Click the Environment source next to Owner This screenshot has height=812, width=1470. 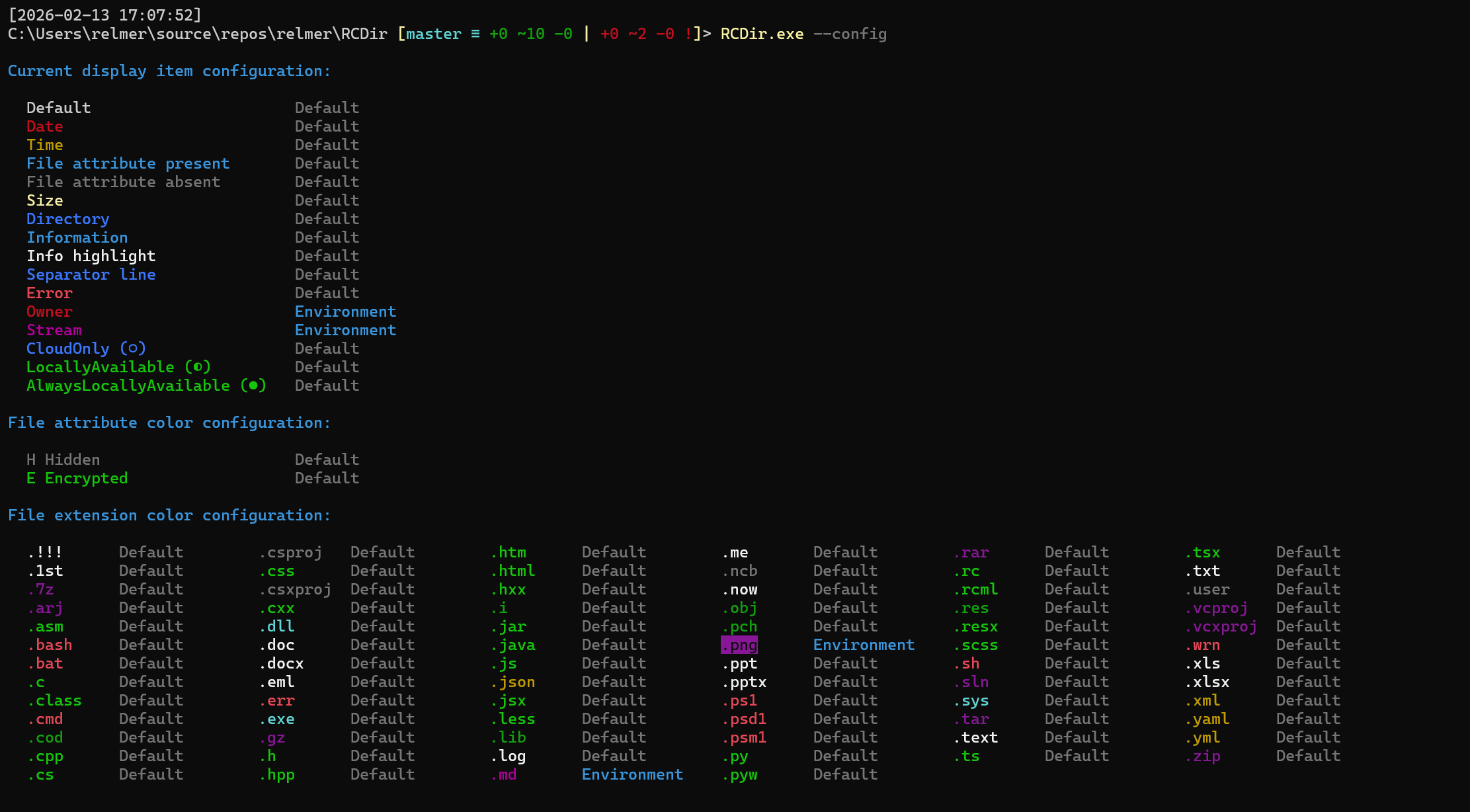[345, 311]
